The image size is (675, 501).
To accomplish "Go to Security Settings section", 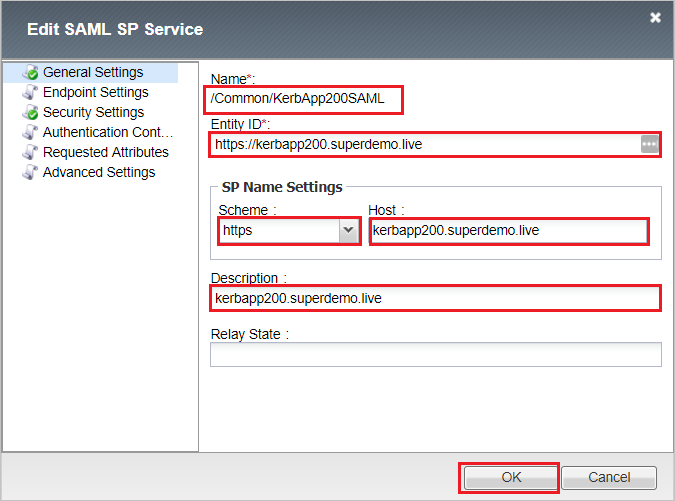I will 93,112.
